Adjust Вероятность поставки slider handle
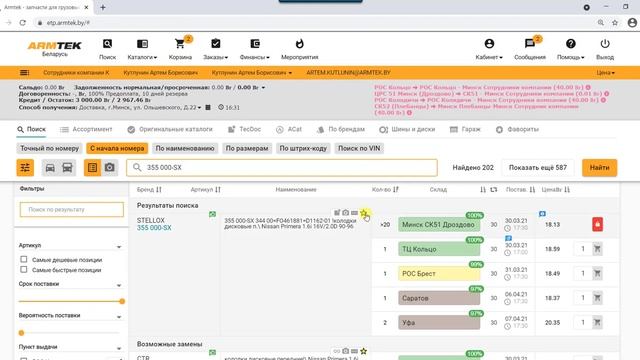 [x=22, y=333]
